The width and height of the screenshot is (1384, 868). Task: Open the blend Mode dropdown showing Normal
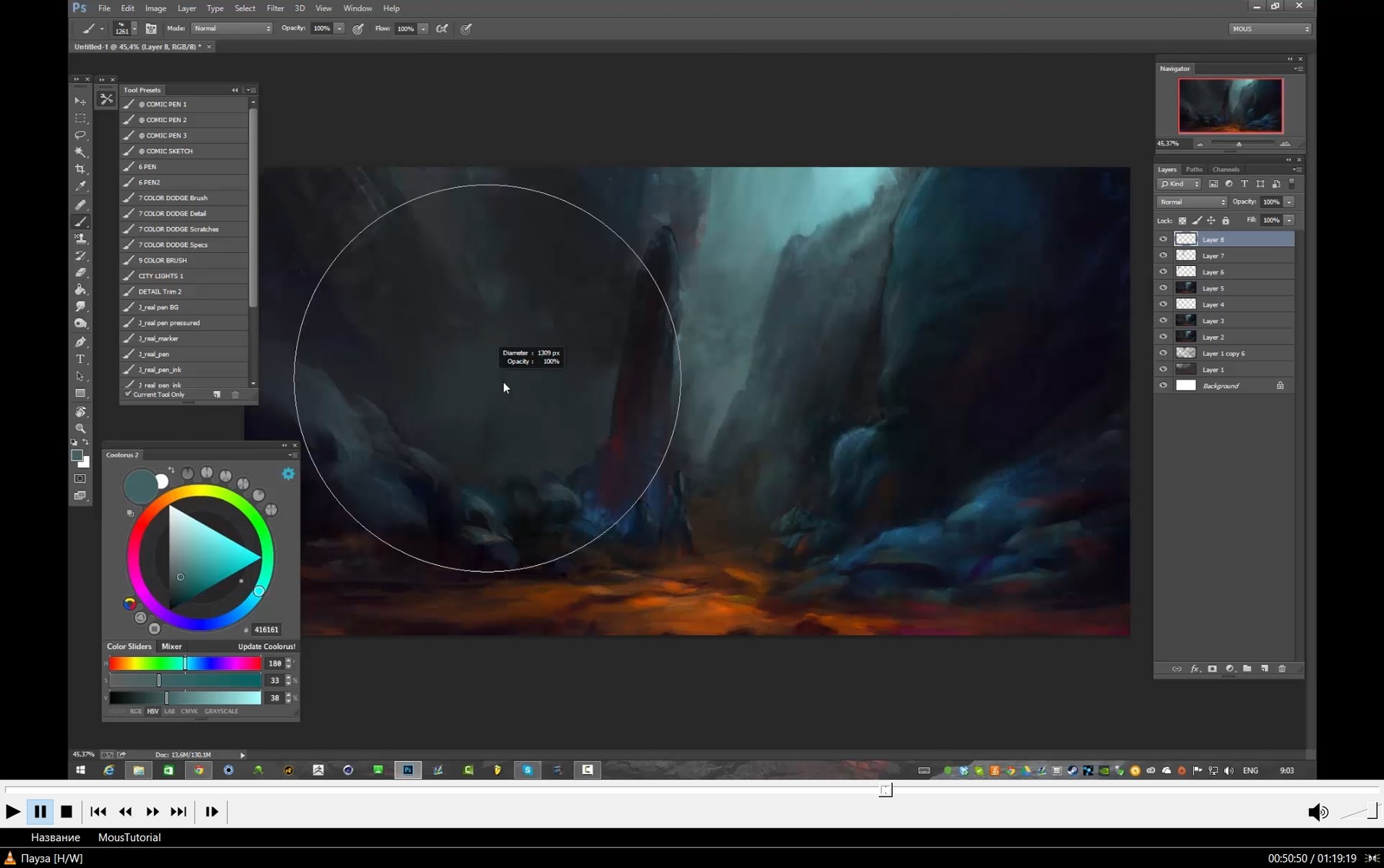coord(1192,201)
